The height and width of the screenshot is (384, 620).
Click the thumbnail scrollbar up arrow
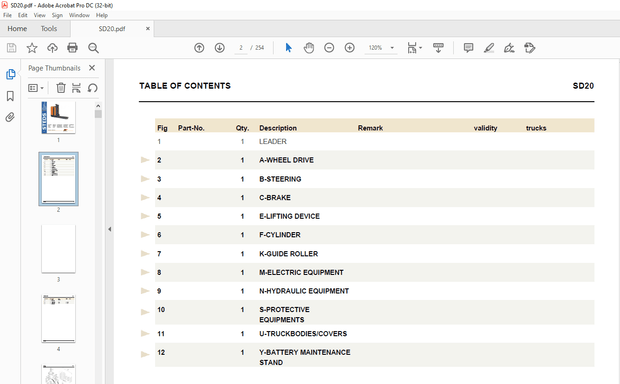98,106
